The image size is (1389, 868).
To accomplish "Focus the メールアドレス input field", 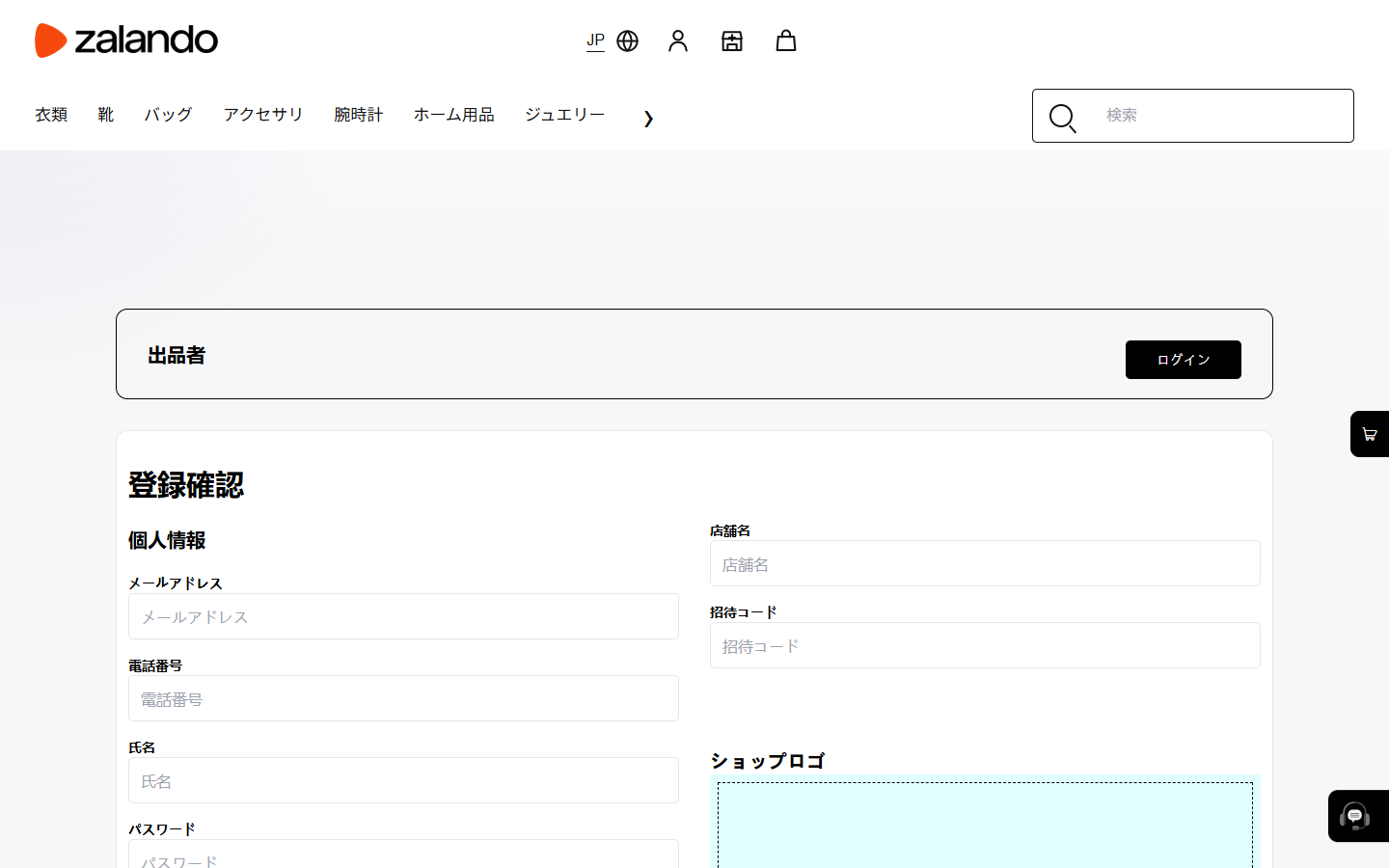I will point(403,616).
